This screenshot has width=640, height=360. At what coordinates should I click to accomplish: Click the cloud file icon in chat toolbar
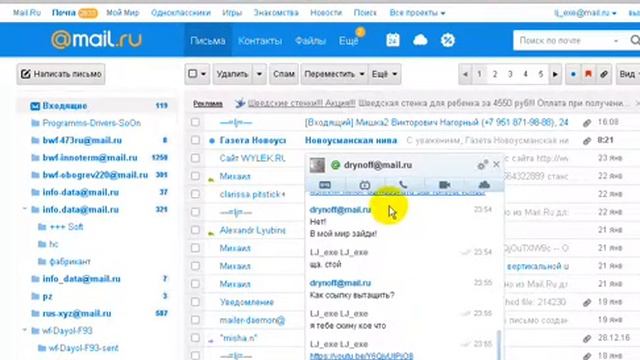click(484, 185)
